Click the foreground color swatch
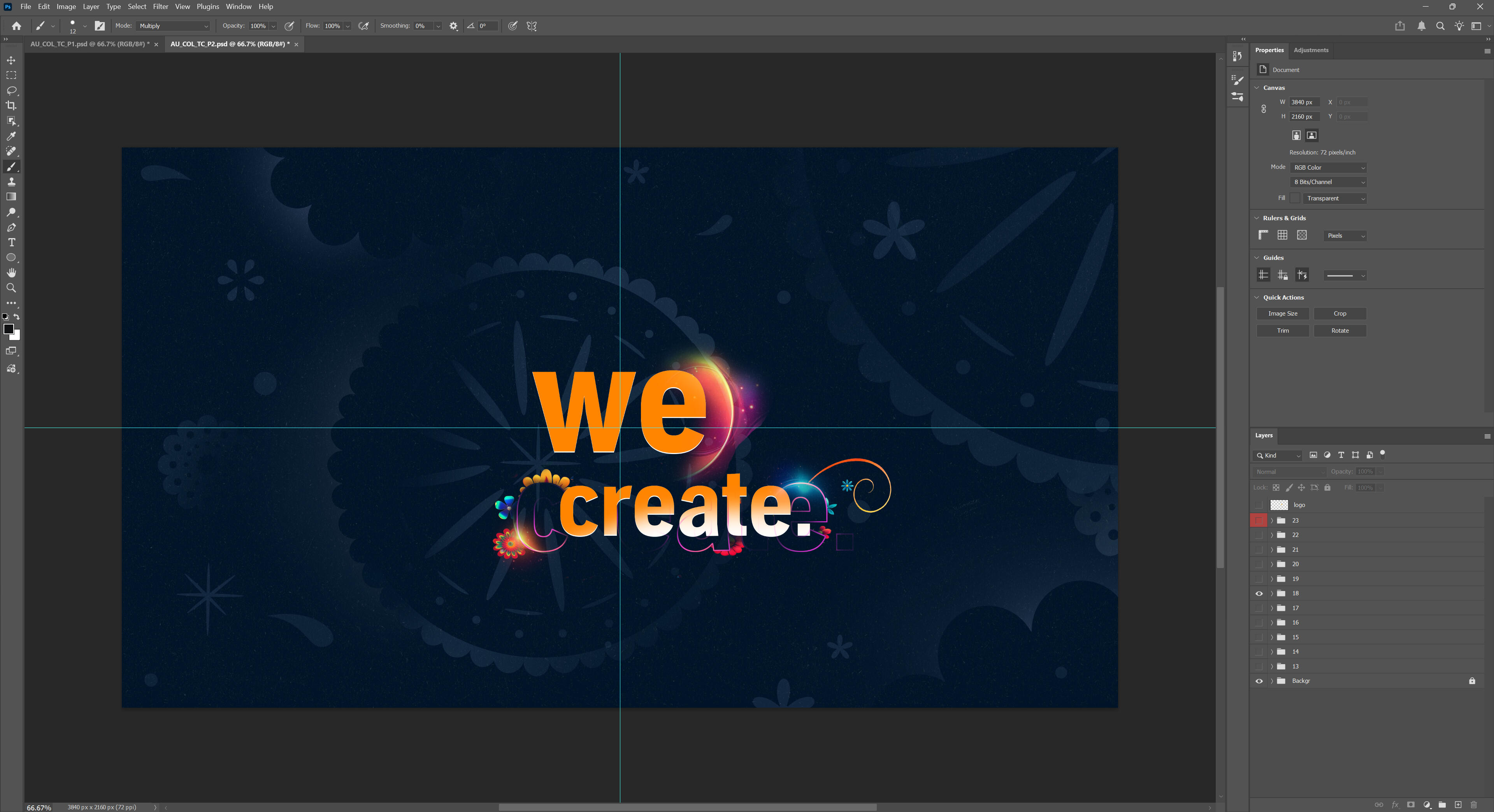Image resolution: width=1494 pixels, height=812 pixels. (x=9, y=329)
